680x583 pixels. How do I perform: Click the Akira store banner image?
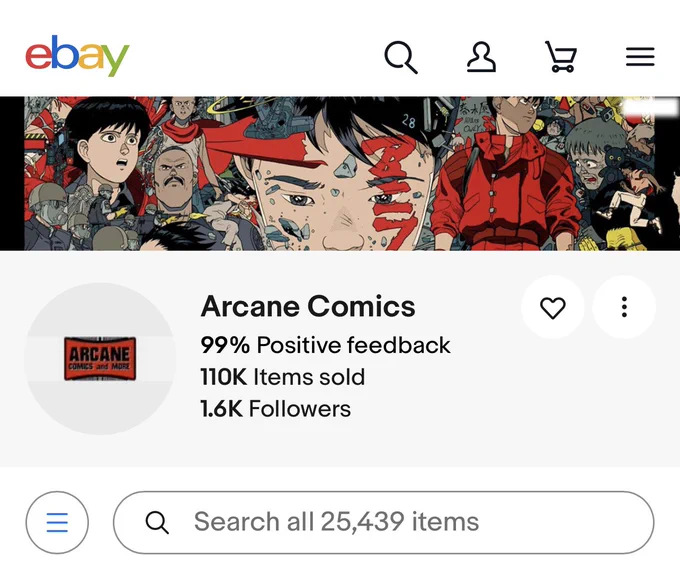[340, 174]
